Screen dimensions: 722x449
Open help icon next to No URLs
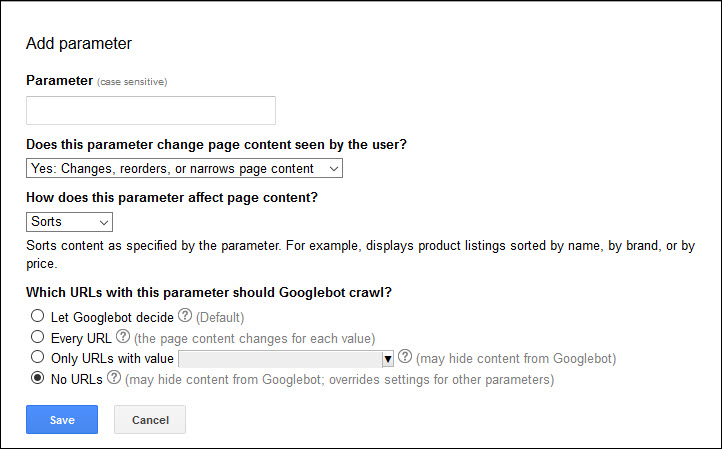point(115,378)
